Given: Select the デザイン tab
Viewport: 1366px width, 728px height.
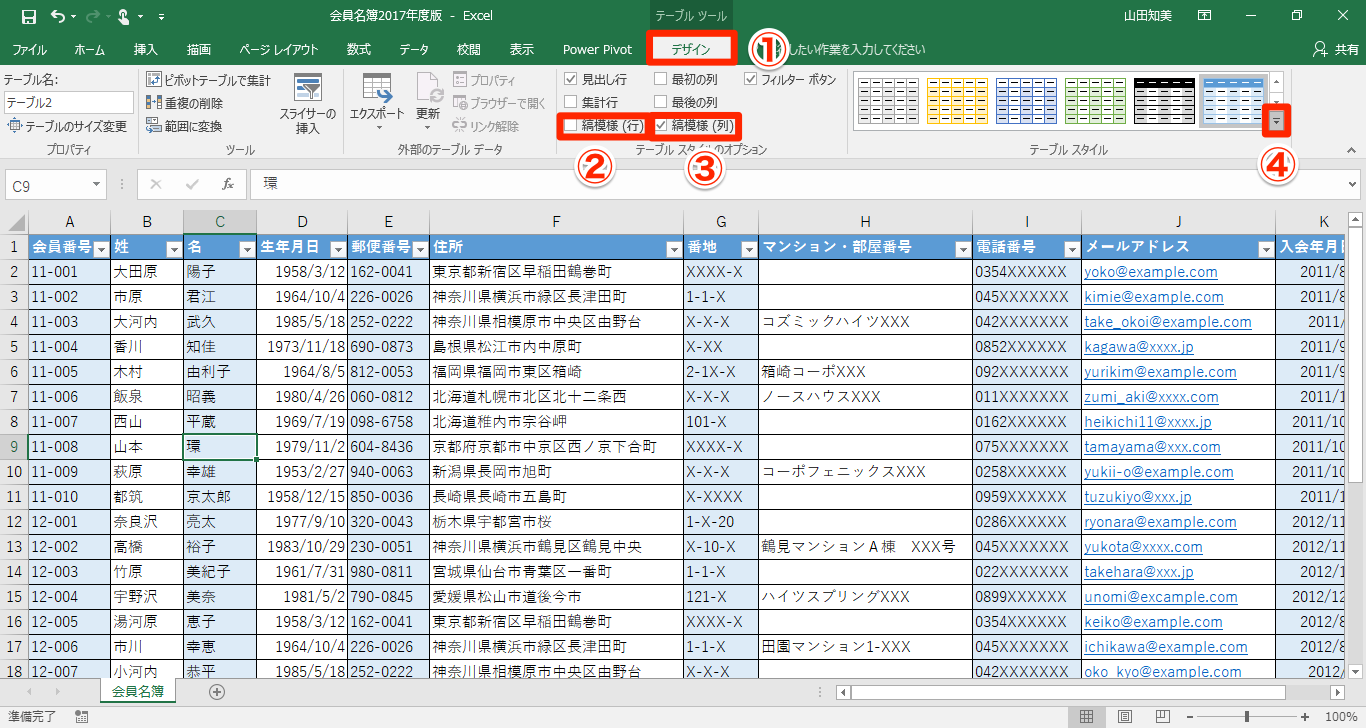Looking at the screenshot, I should (691, 49).
